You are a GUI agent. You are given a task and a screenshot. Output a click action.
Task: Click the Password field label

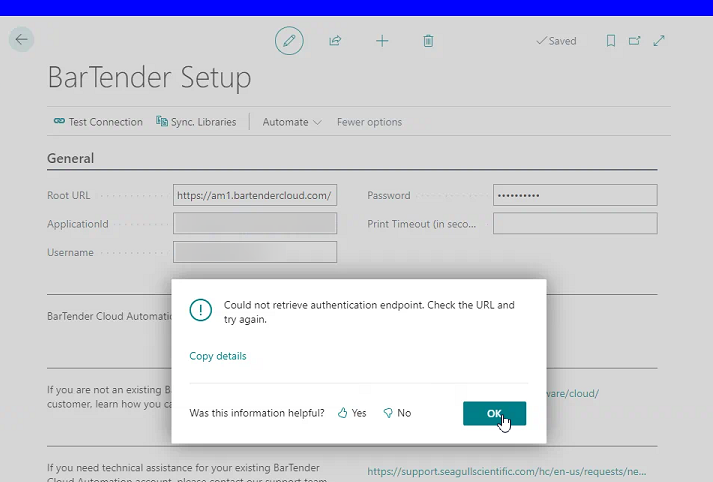coord(389,195)
